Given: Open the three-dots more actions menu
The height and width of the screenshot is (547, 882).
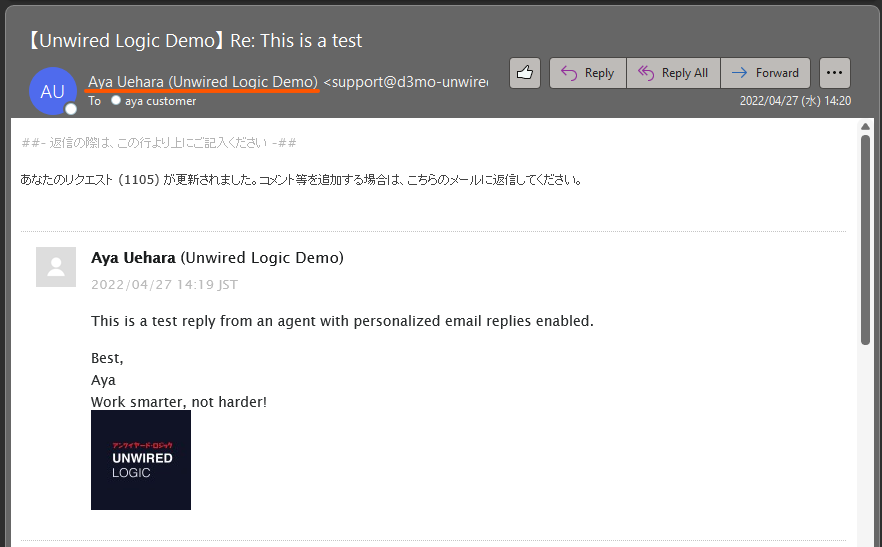Looking at the screenshot, I should pos(835,73).
